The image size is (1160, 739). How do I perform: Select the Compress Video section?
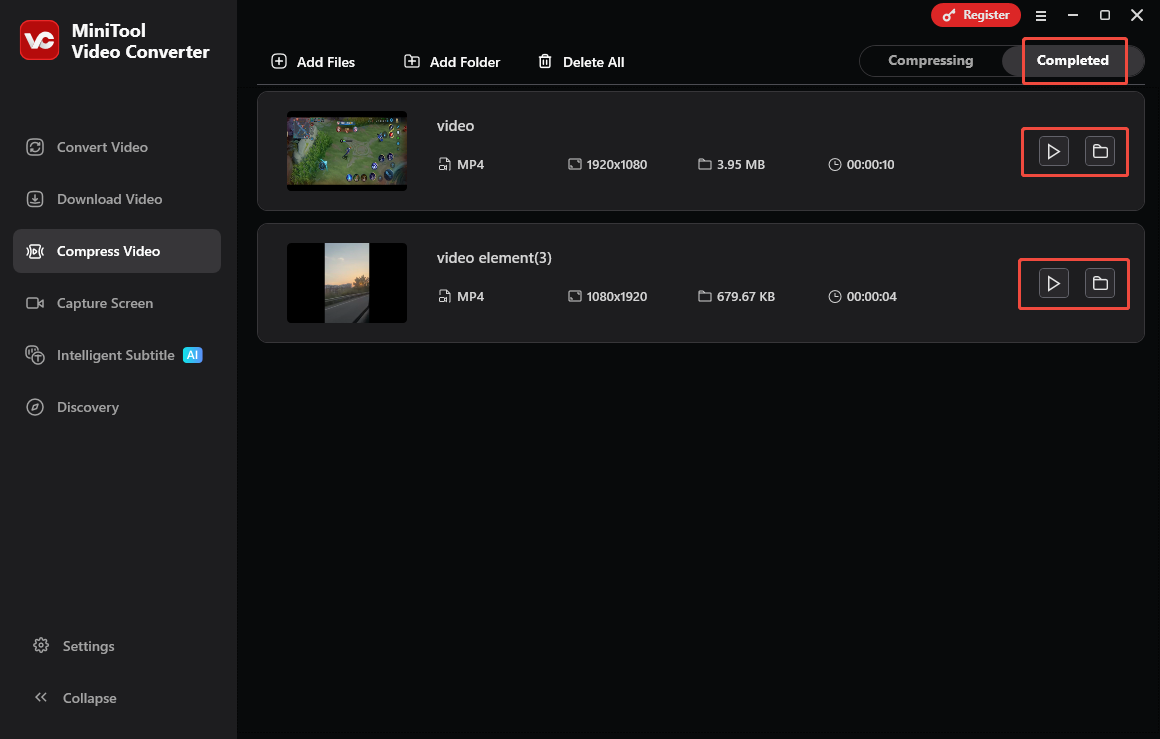pyautogui.click(x=117, y=251)
